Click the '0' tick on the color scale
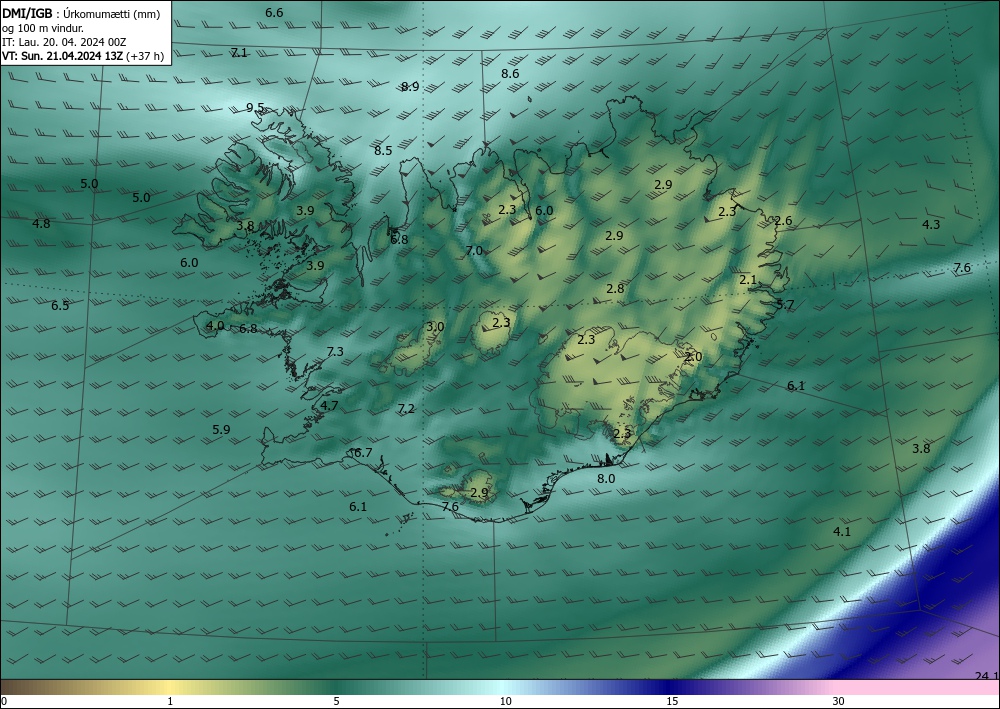 [x=4, y=702]
